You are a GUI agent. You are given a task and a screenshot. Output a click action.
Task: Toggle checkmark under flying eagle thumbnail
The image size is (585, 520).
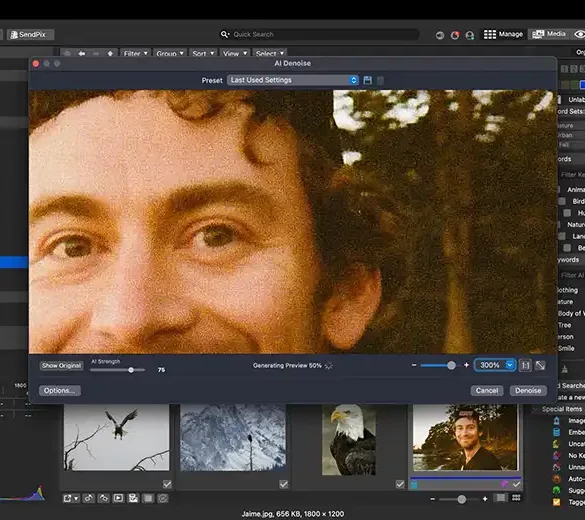click(167, 484)
